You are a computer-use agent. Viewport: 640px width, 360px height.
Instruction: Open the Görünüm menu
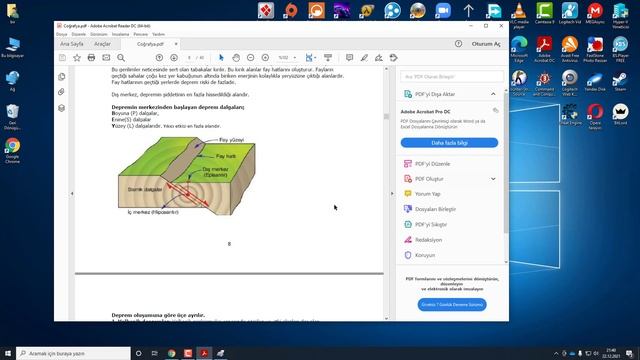coord(99,34)
